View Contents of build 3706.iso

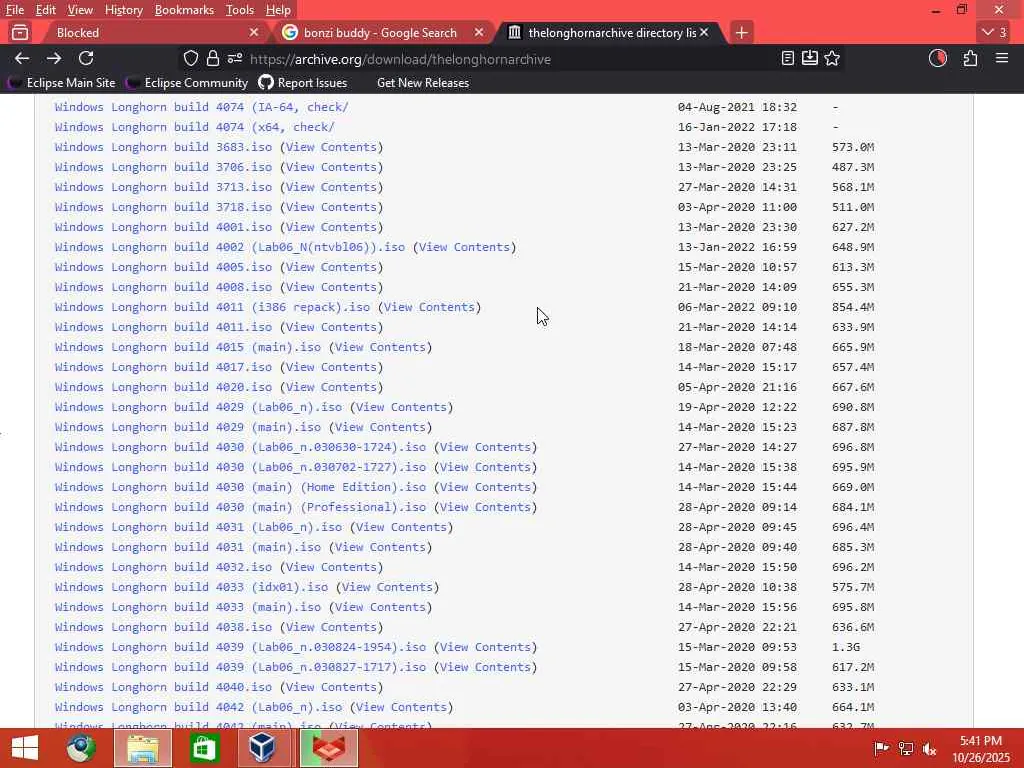point(331,167)
